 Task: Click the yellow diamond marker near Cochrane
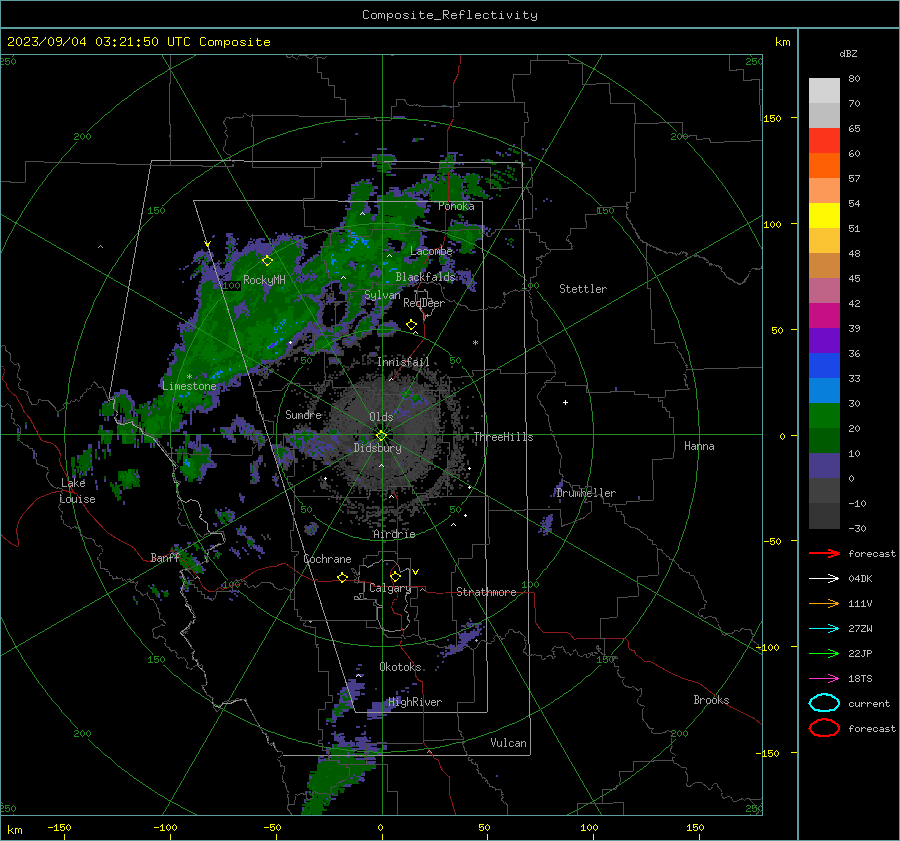(x=342, y=577)
